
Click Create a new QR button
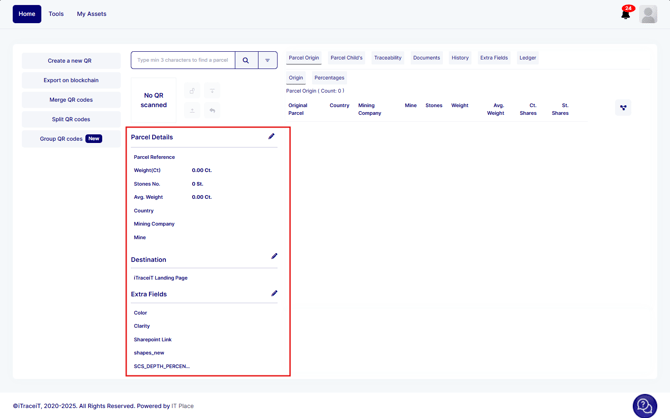[x=70, y=61]
